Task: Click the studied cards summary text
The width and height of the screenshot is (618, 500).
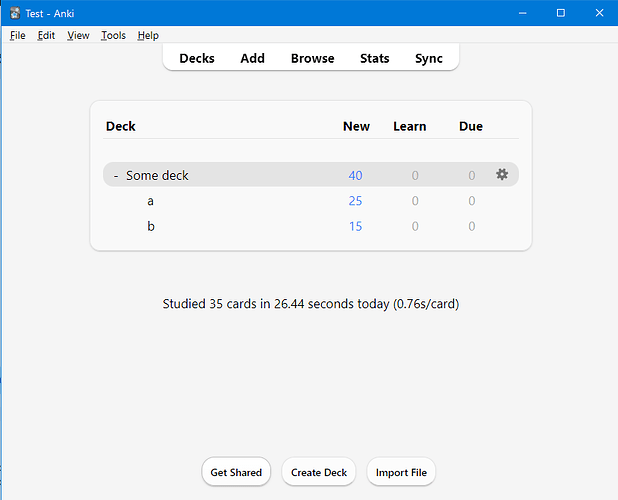Action: point(311,304)
